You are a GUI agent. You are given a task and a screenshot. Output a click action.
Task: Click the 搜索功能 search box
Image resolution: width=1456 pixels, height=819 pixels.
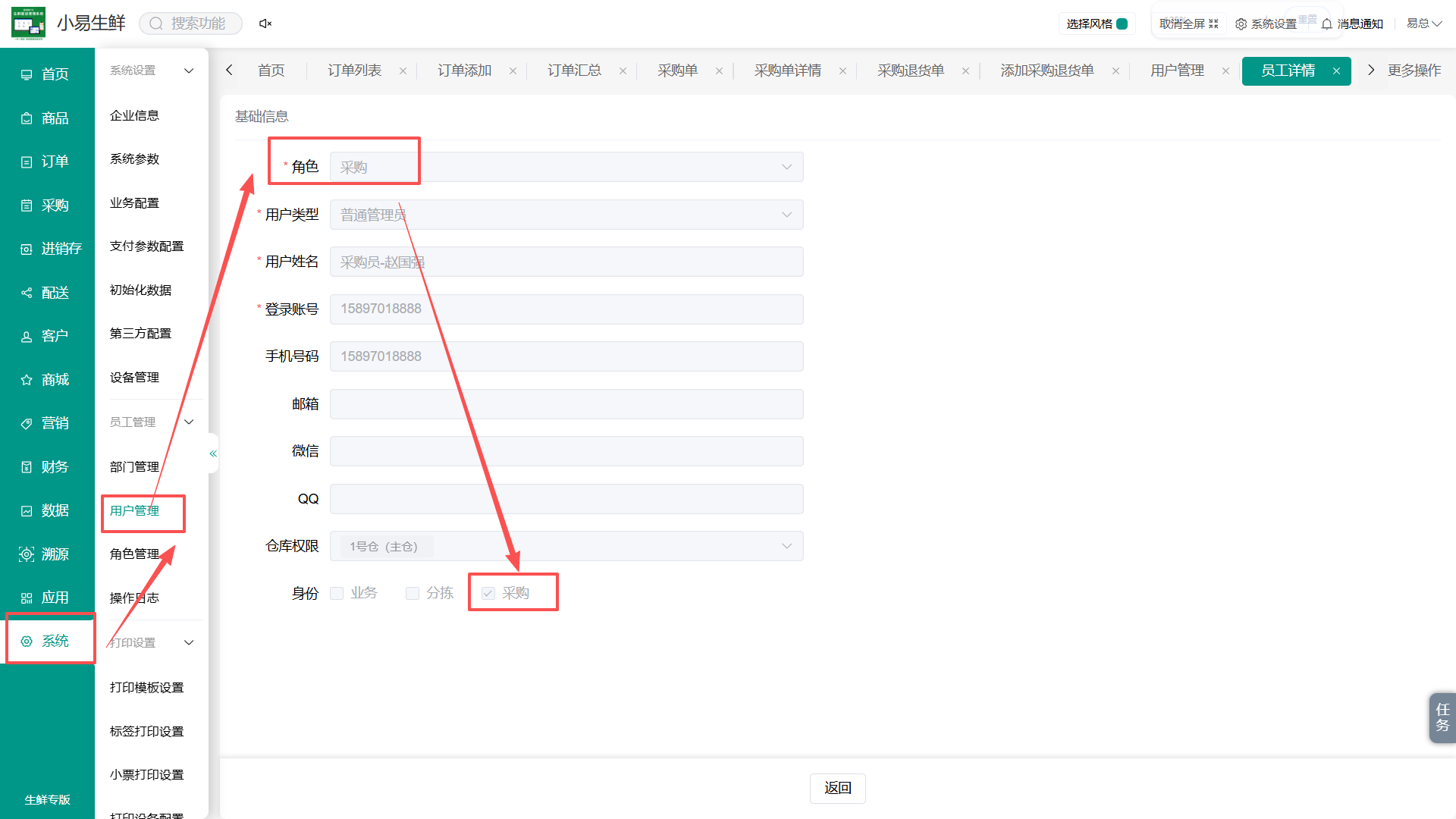pyautogui.click(x=190, y=24)
